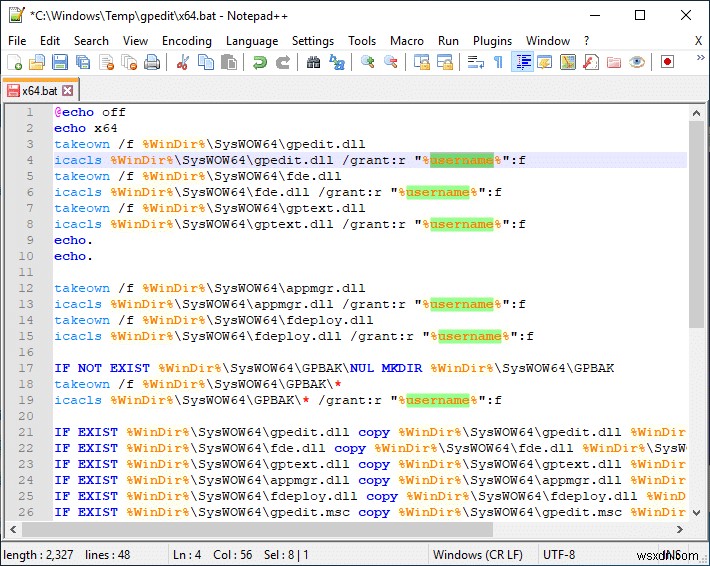Open the Folder as Workspace icon
Image resolution: width=710 pixels, height=566 pixels.
(614, 62)
